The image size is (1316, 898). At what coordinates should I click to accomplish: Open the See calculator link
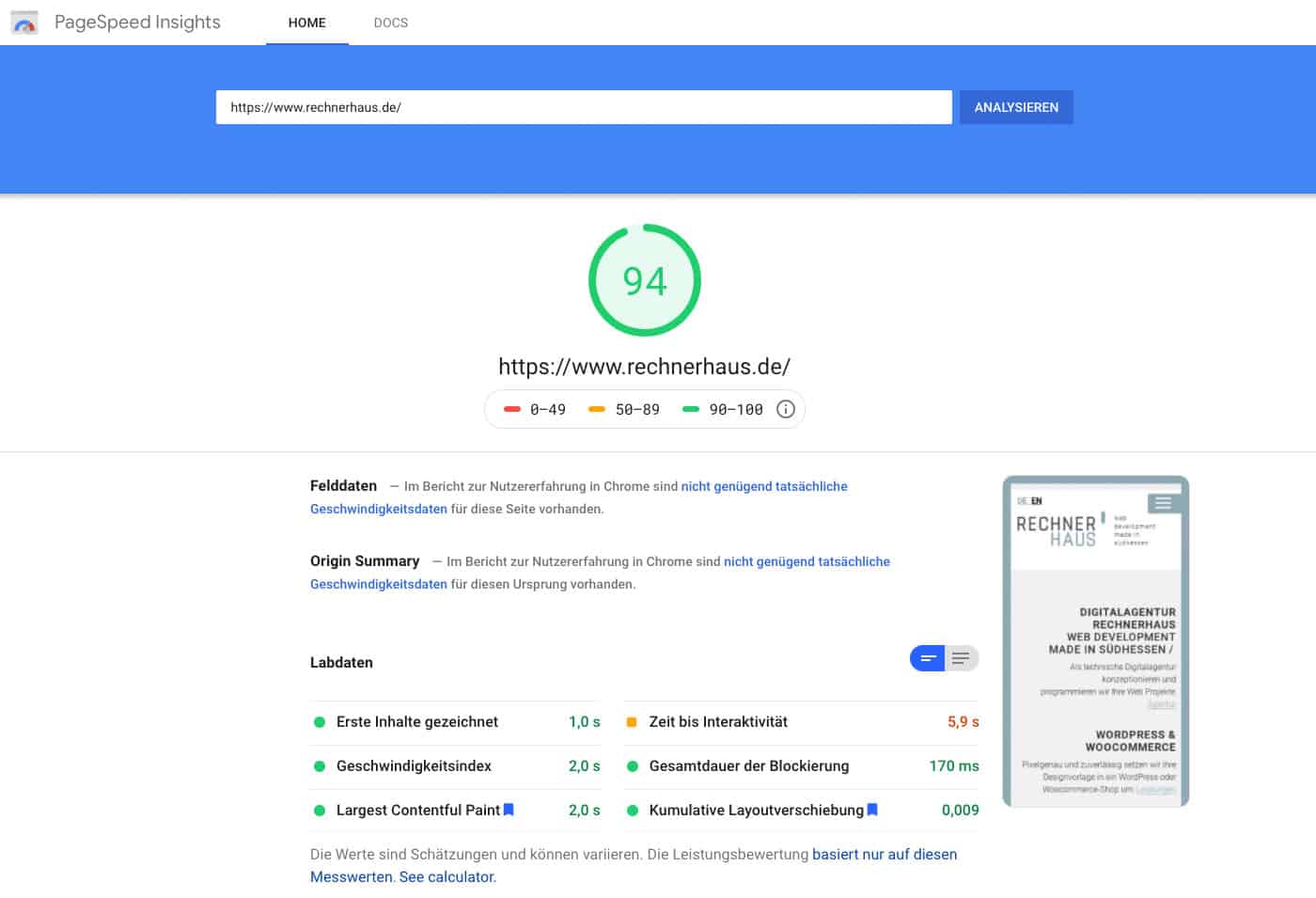[446, 876]
